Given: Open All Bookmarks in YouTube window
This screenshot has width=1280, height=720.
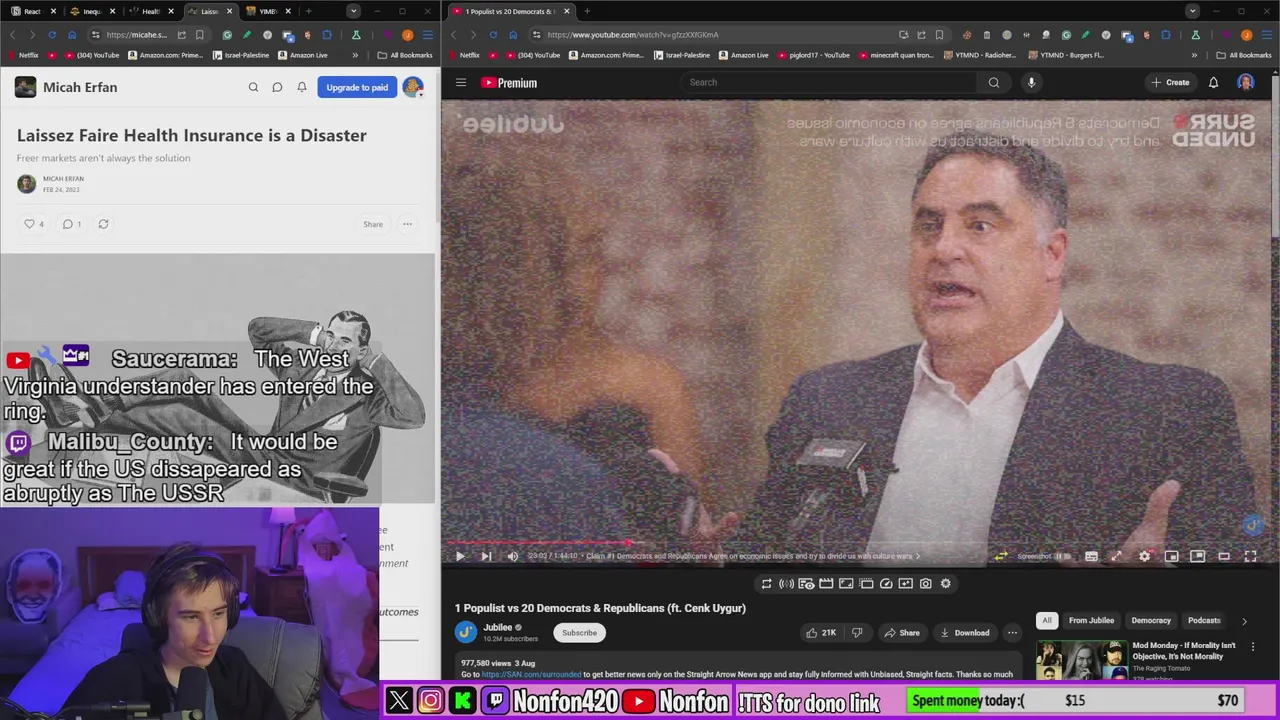Looking at the screenshot, I should click(1244, 55).
